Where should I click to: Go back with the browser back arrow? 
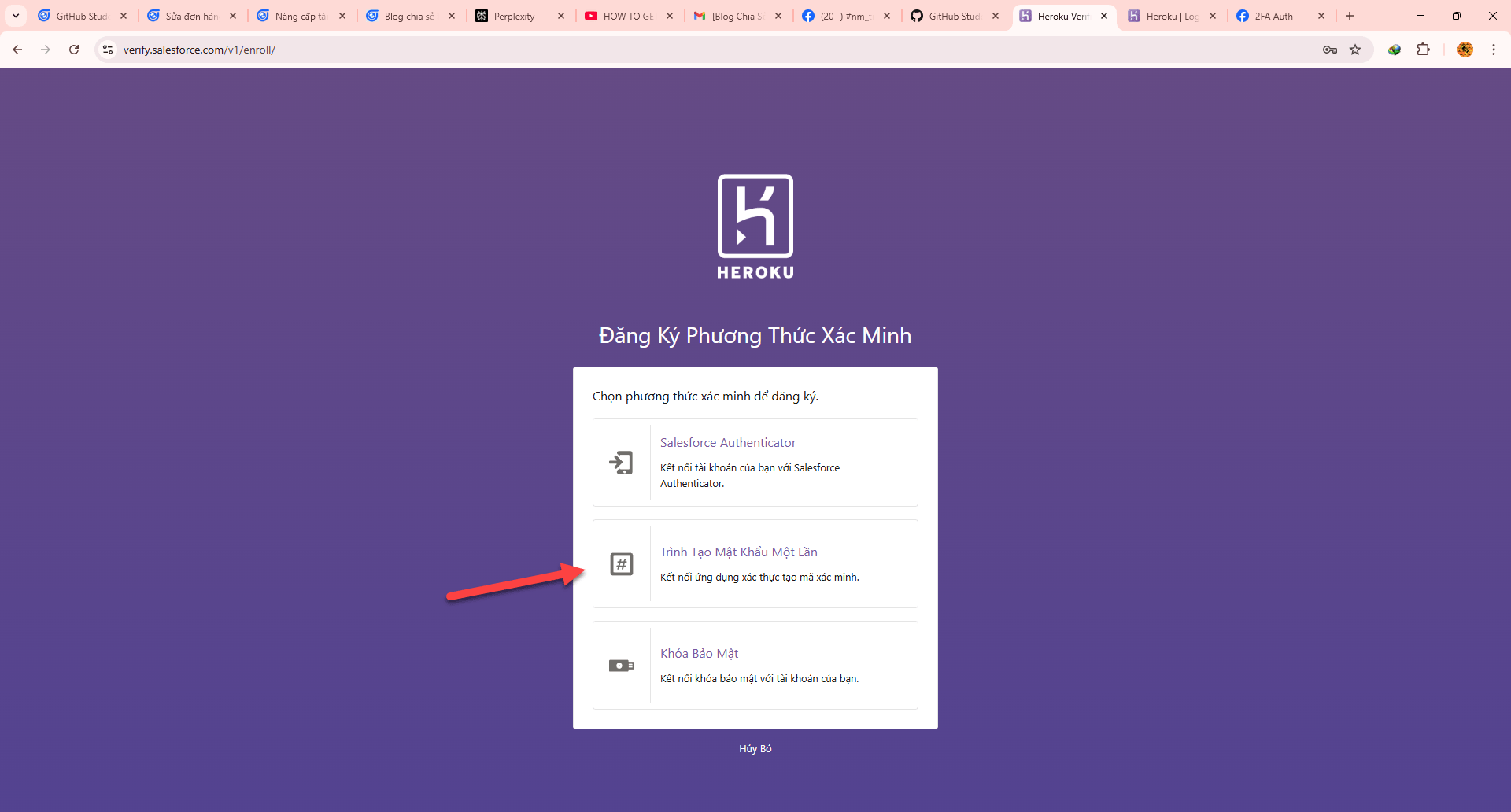17,50
